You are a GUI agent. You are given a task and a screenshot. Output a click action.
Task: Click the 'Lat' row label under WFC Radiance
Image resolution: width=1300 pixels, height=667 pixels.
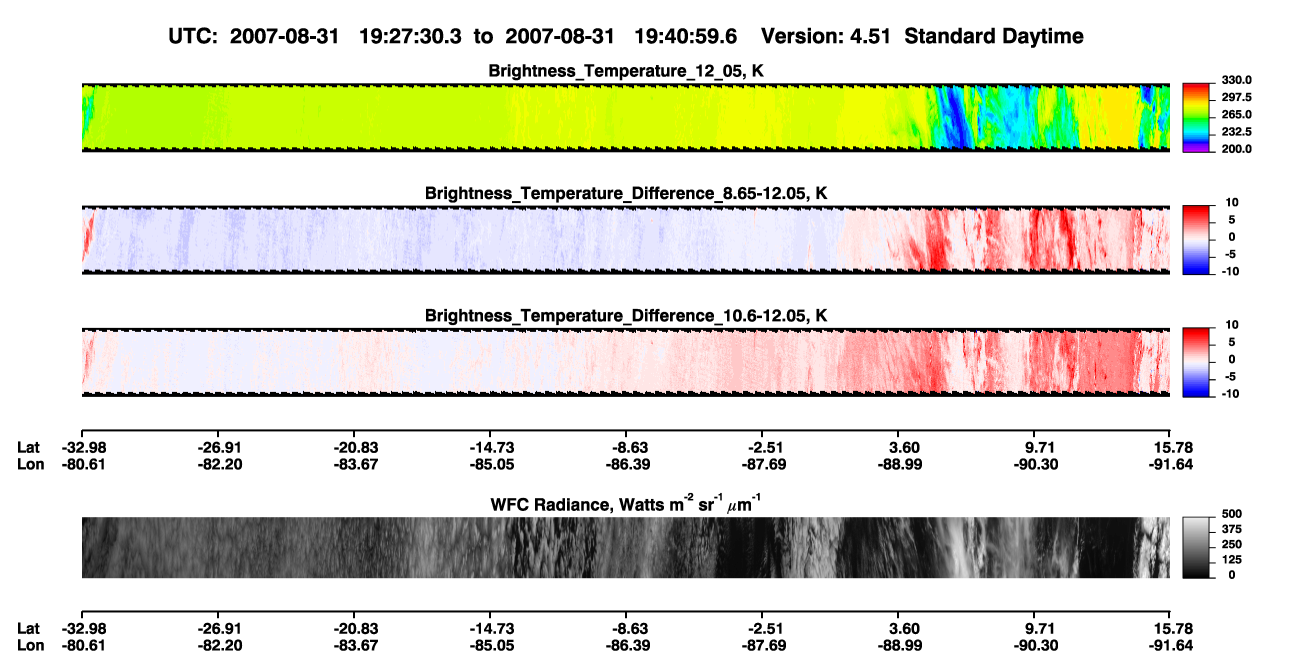[29, 629]
